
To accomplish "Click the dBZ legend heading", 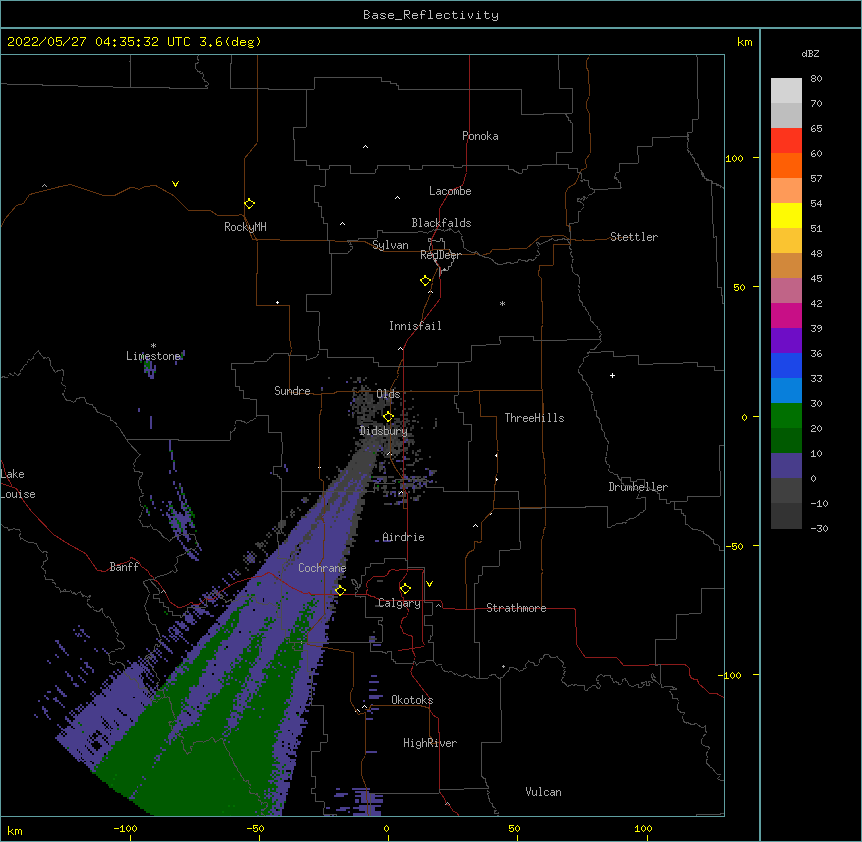I will [x=810, y=53].
